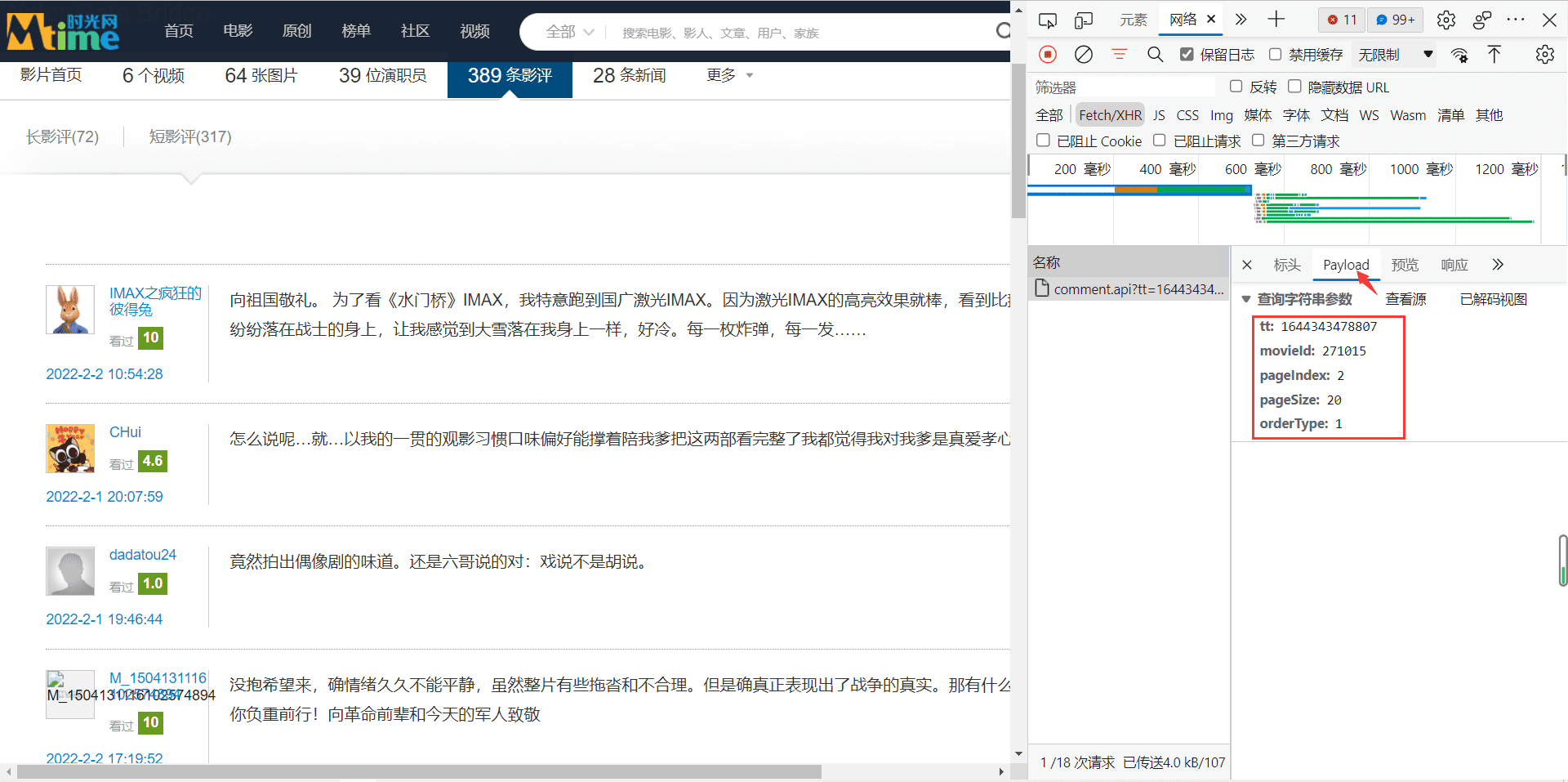
Task: Click the import HAR upload arrow
Action: coord(1494,55)
